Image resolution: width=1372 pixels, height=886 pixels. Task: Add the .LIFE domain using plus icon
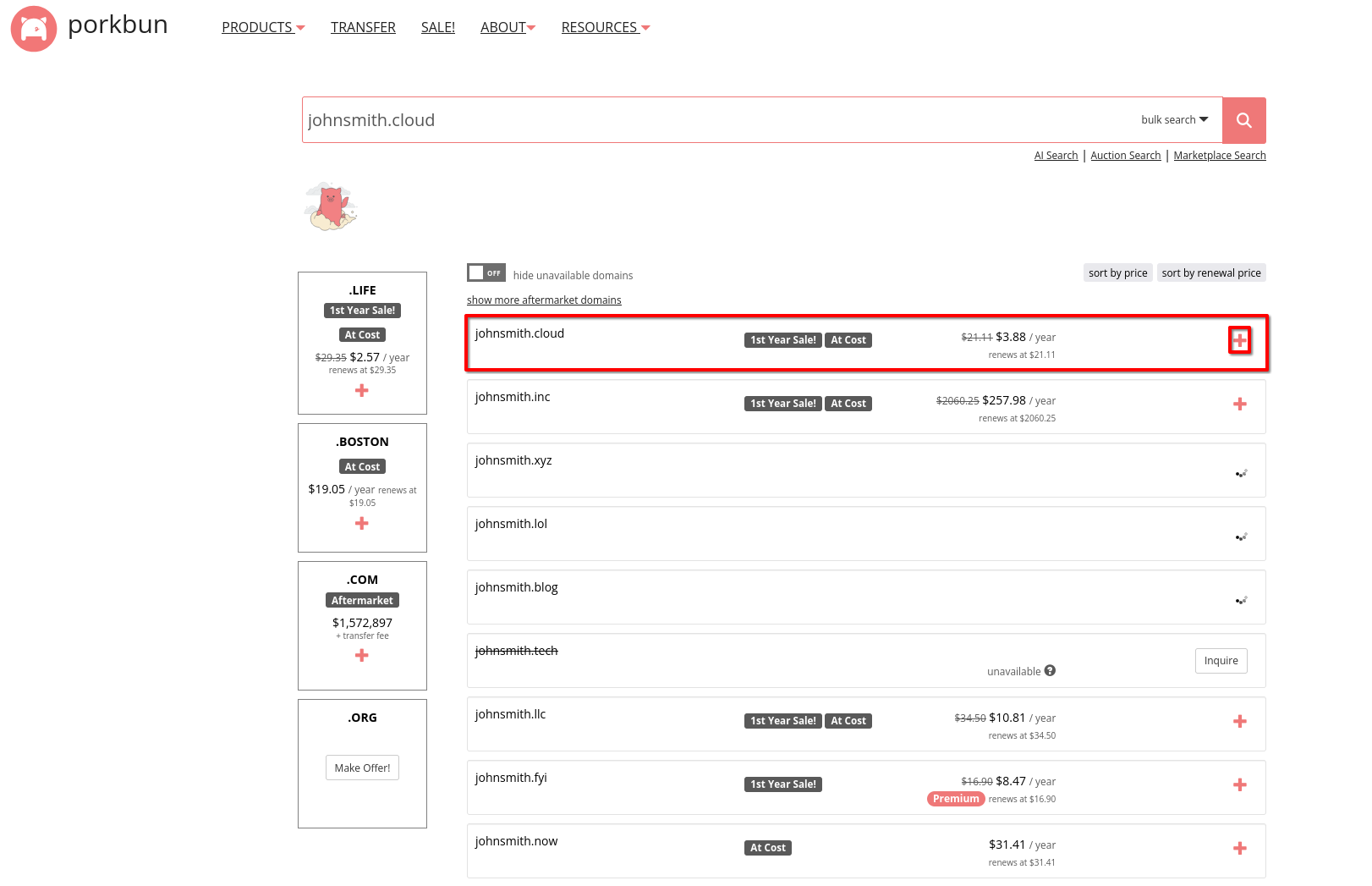point(362,390)
